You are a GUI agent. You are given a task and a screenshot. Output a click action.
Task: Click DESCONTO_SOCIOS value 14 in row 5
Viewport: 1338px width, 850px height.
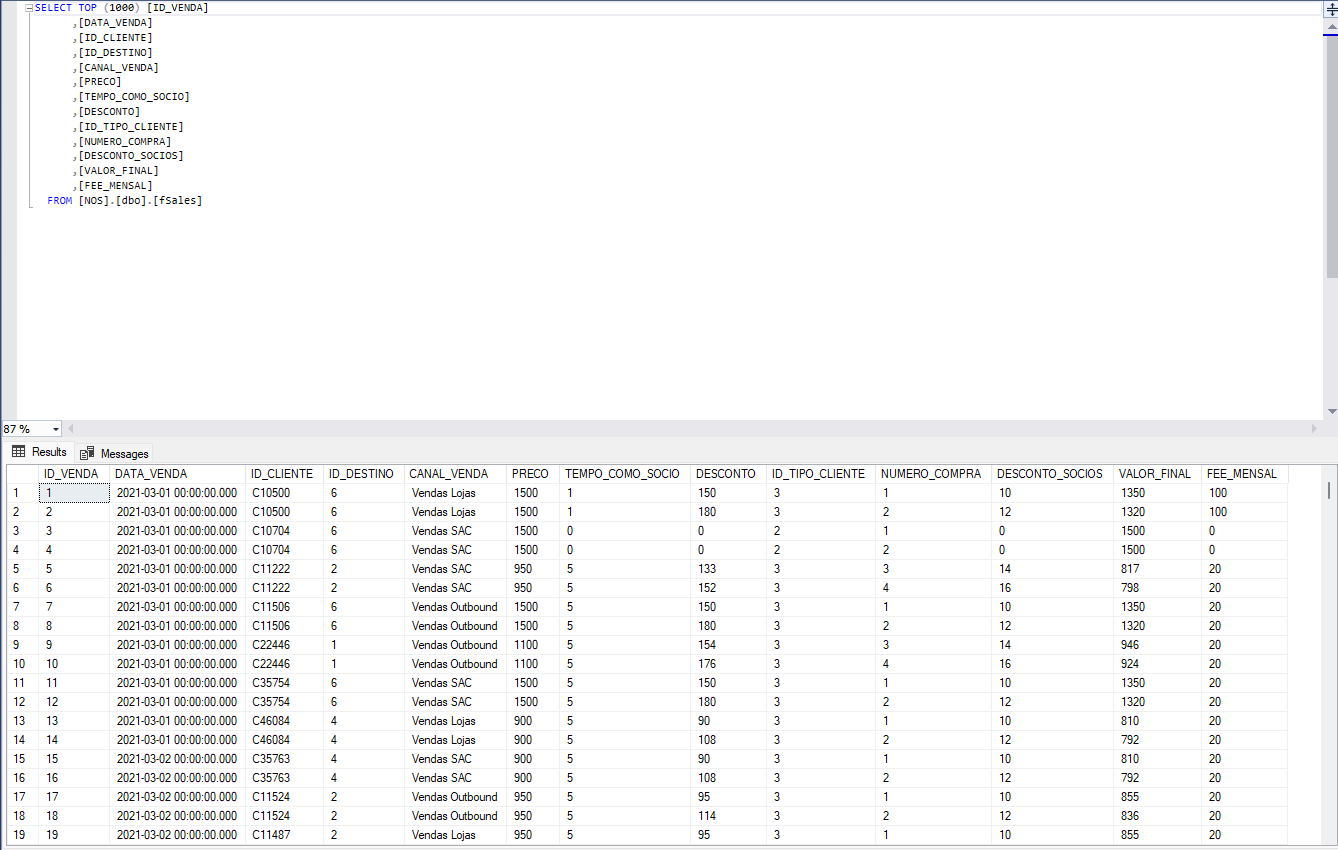click(1053, 569)
